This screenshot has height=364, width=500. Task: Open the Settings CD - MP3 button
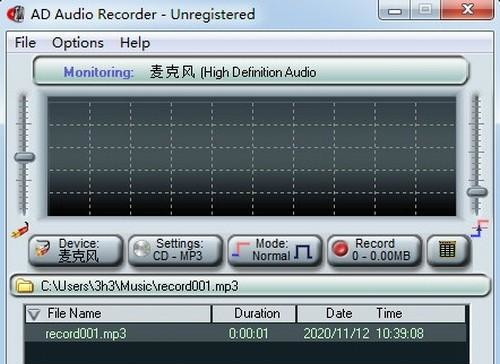click(x=175, y=250)
